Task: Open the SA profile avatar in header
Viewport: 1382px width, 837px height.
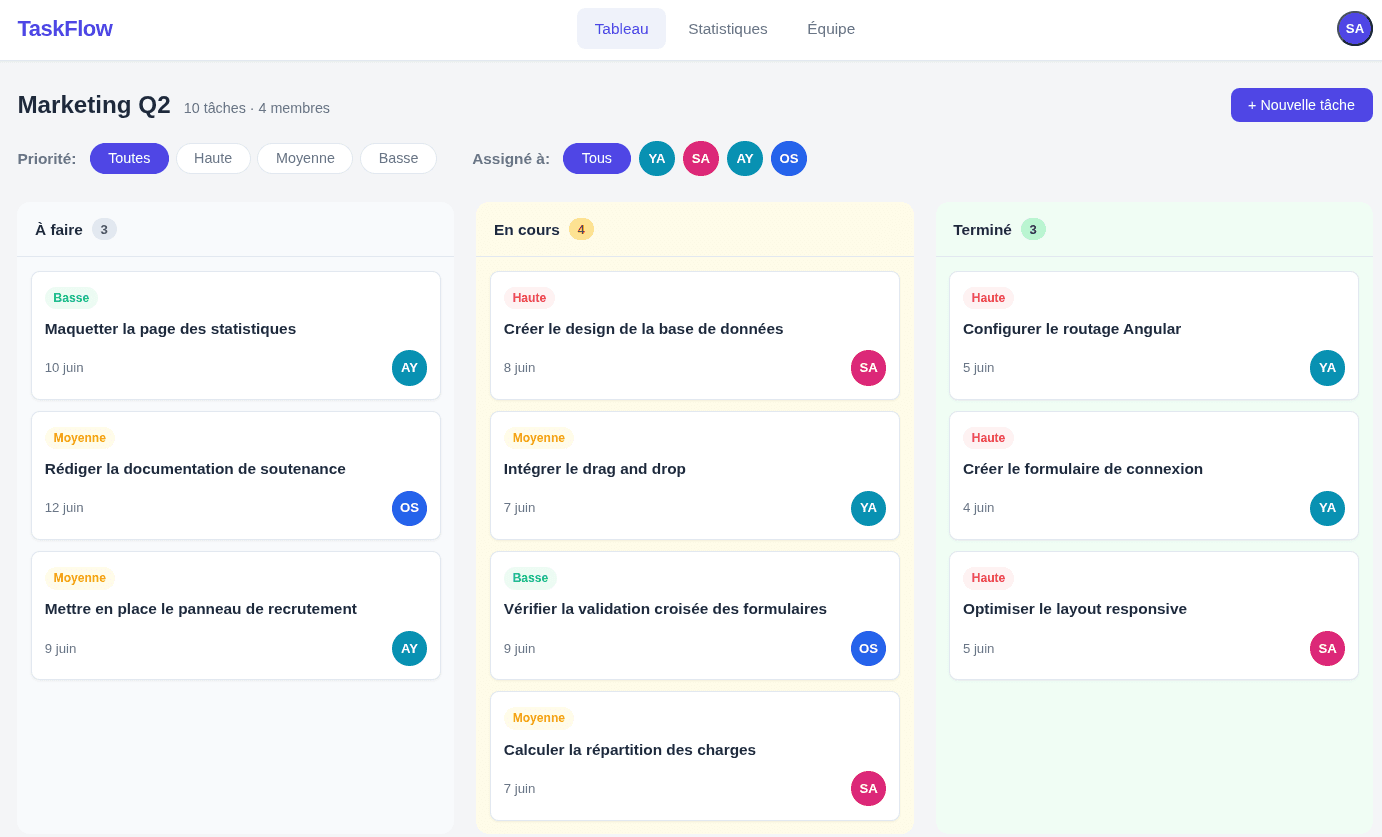Action: point(1354,28)
